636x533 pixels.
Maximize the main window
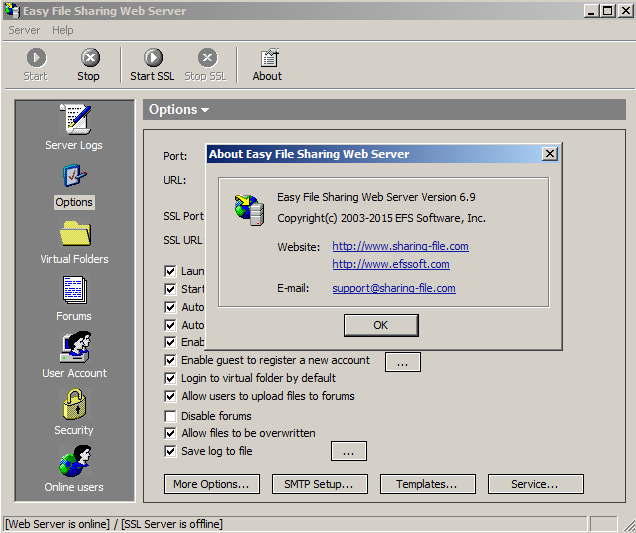(x=608, y=11)
